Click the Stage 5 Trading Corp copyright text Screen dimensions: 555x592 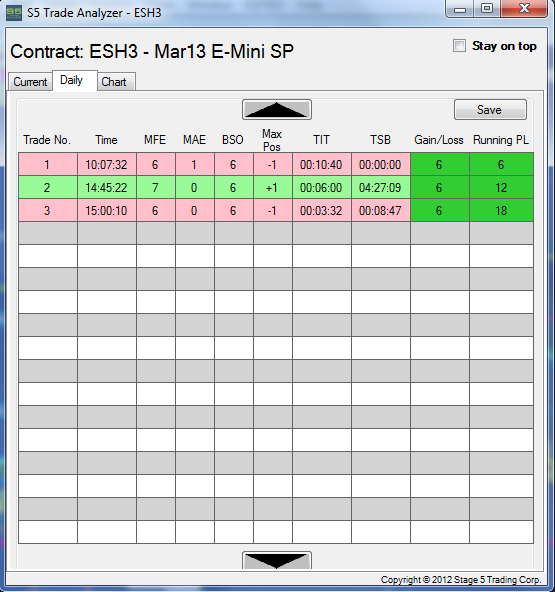coord(461,580)
